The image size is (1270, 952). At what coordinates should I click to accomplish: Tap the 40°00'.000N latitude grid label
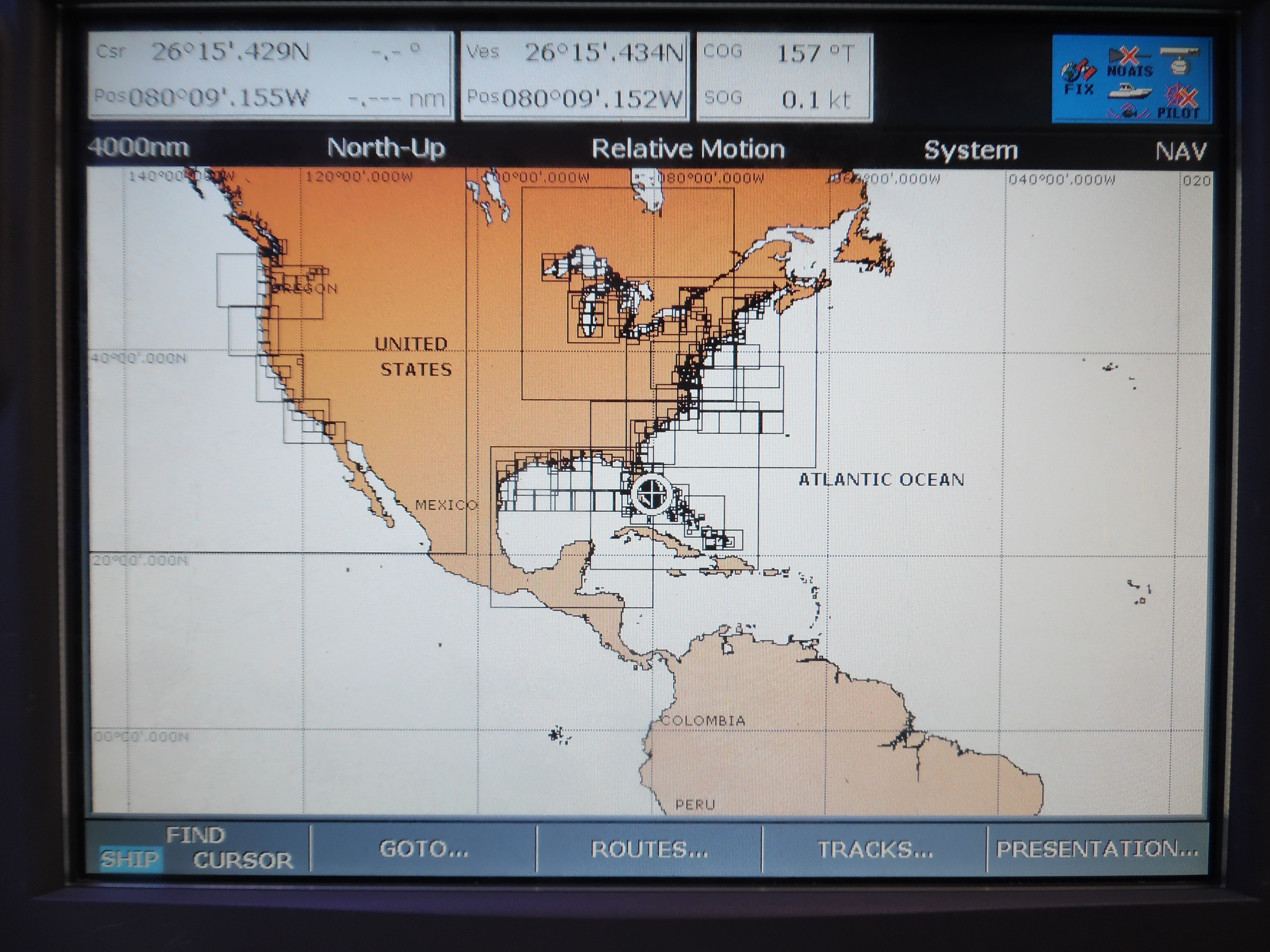139,358
